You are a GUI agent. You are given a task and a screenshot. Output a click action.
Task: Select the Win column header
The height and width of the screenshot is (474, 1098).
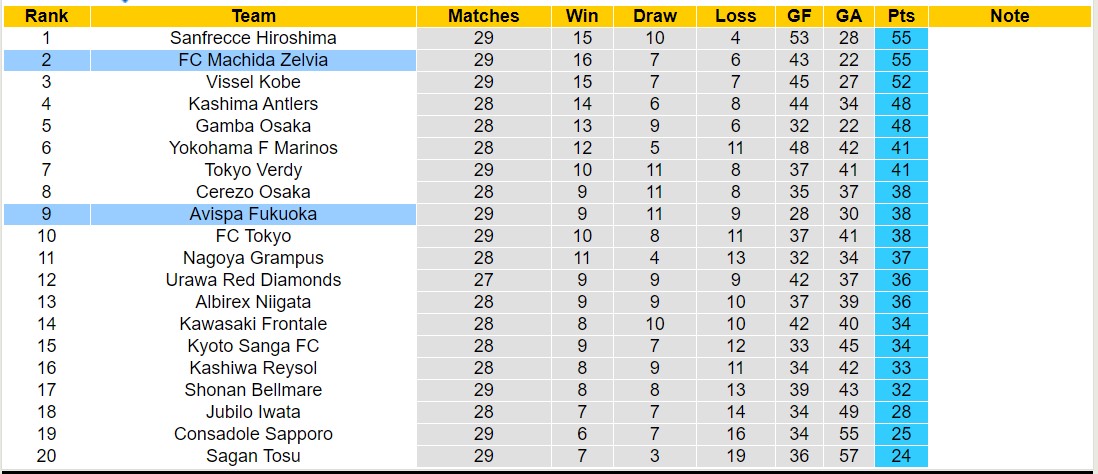click(x=582, y=16)
